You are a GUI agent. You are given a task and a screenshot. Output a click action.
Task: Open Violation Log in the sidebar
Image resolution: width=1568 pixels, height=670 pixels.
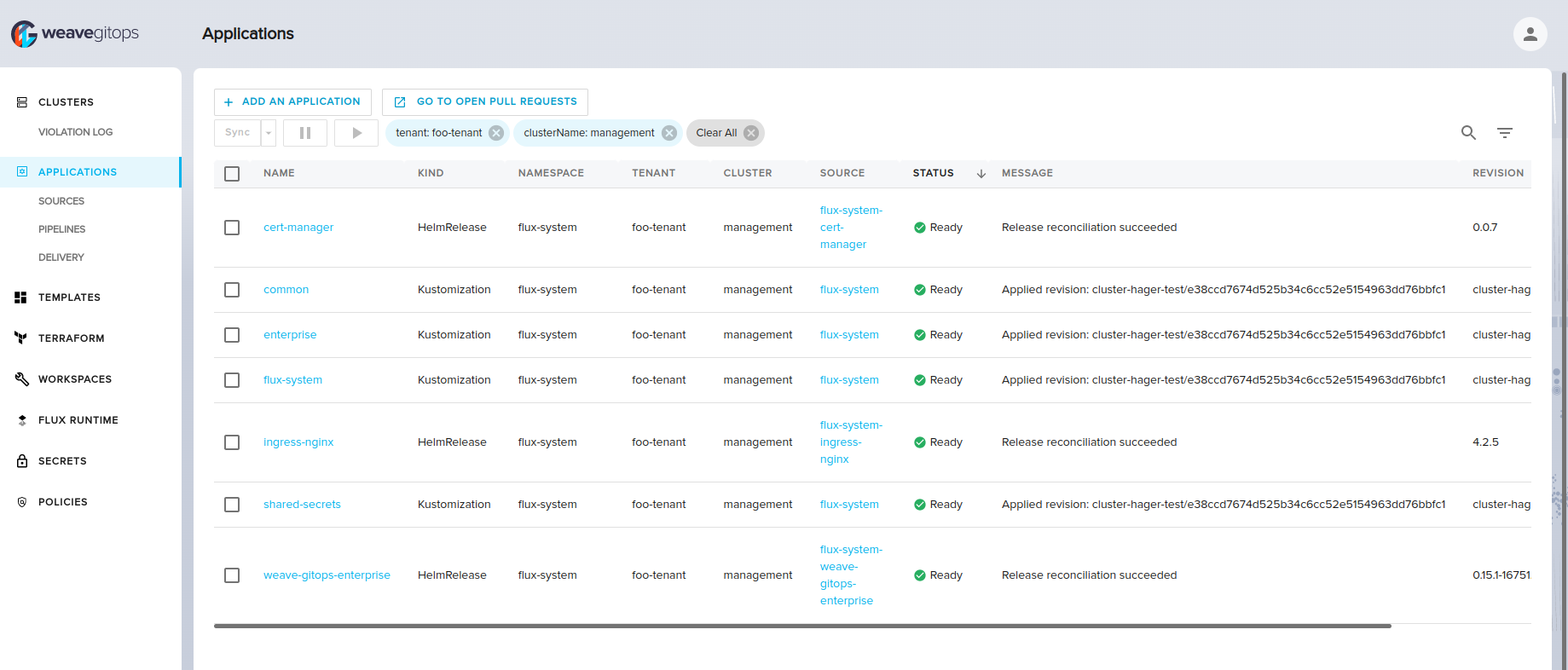pos(75,132)
